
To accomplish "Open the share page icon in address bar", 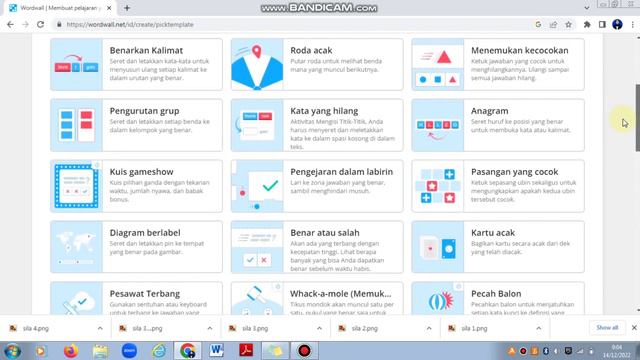I will (x=553, y=24).
